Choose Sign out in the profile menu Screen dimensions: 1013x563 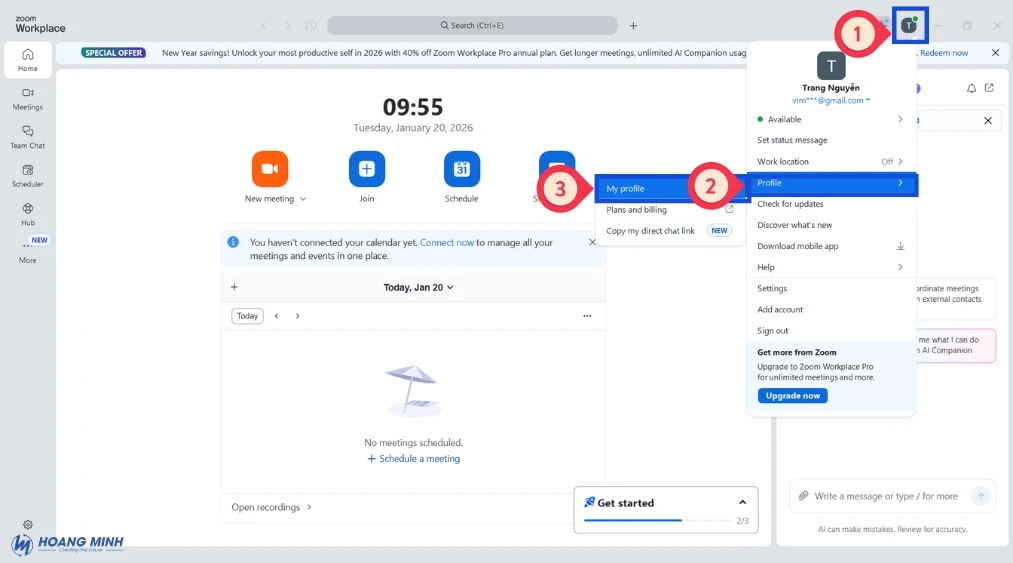point(773,331)
